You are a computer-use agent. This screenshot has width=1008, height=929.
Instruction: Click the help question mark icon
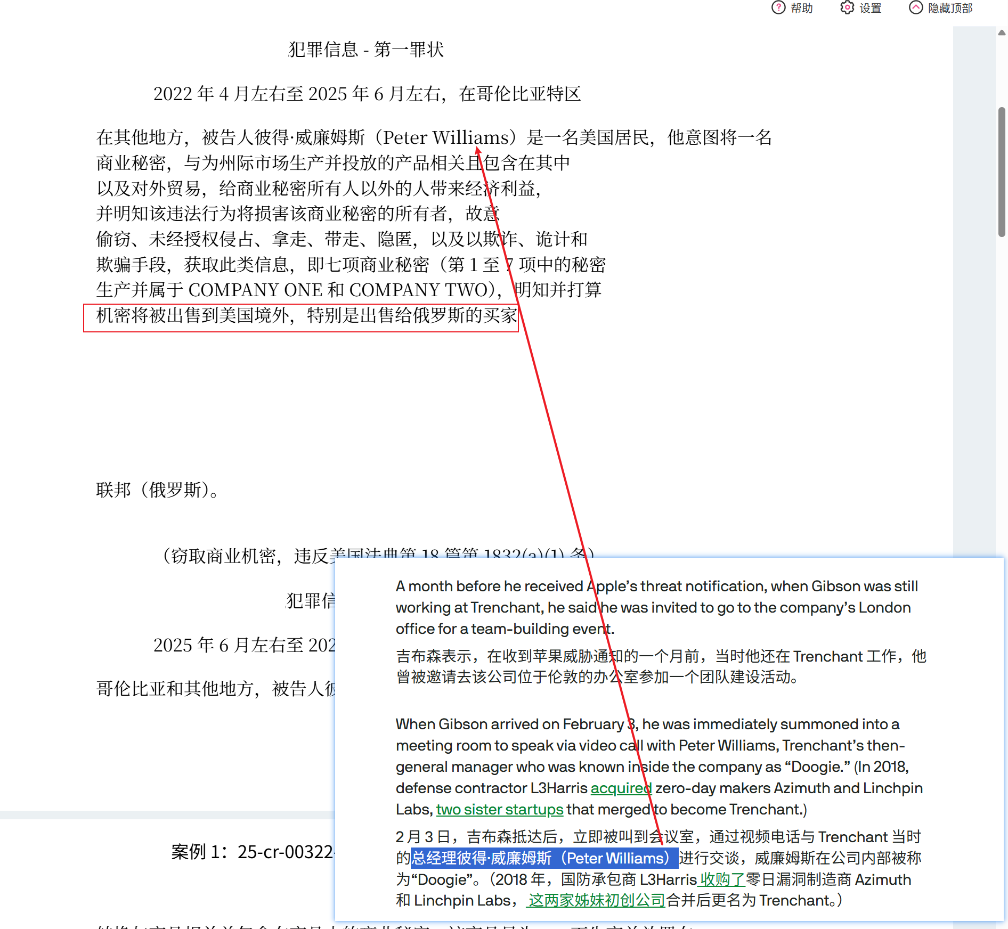coord(779,8)
